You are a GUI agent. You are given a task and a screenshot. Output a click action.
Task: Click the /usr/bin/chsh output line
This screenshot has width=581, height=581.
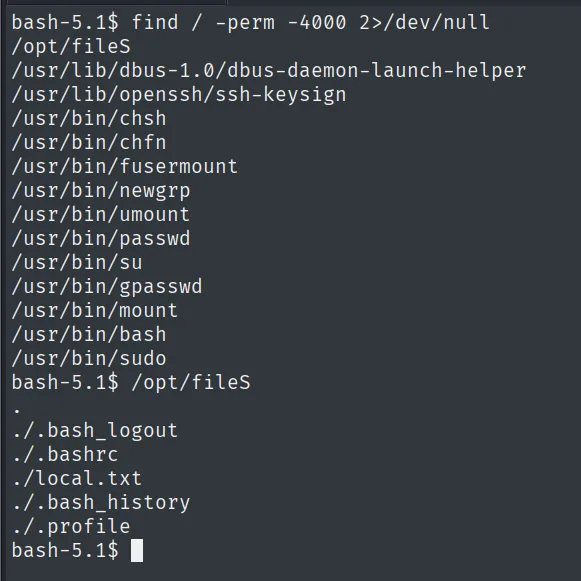[89, 119]
